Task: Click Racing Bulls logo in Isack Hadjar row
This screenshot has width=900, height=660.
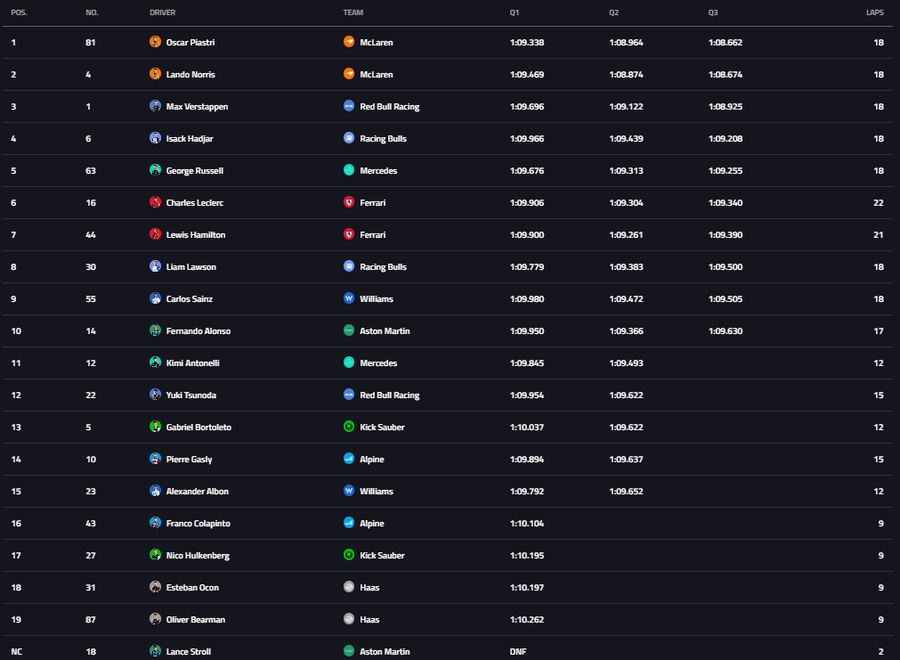Action: [x=349, y=138]
